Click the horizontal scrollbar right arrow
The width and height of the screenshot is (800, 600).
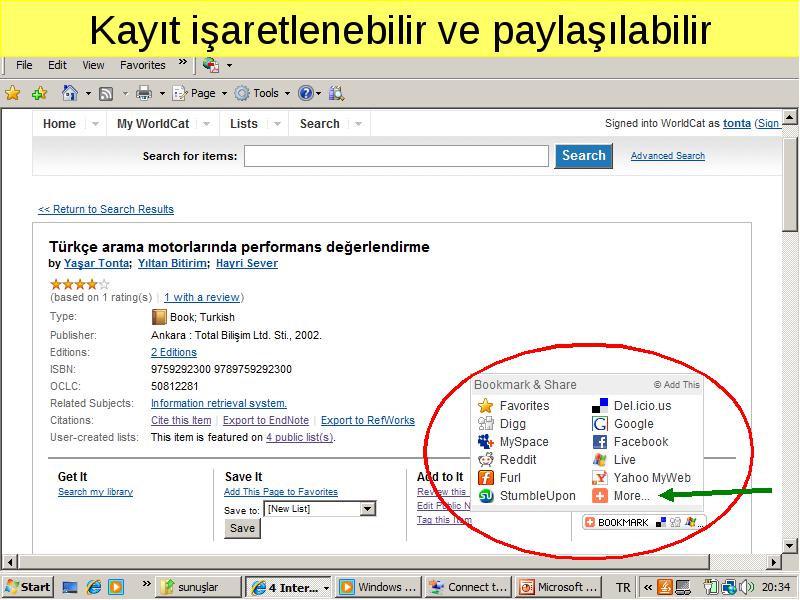(x=774, y=562)
